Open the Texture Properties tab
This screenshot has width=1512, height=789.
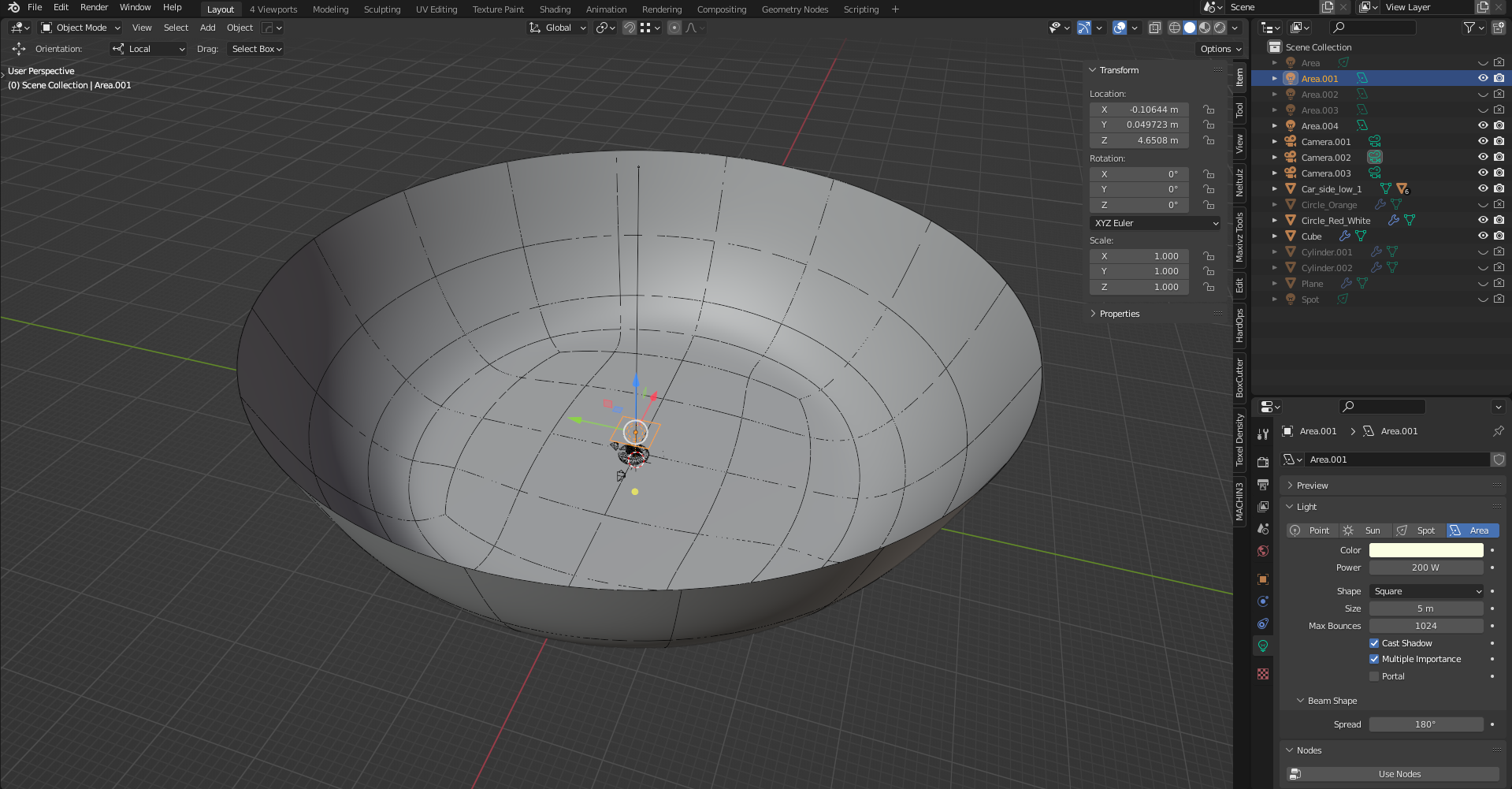point(1263,674)
